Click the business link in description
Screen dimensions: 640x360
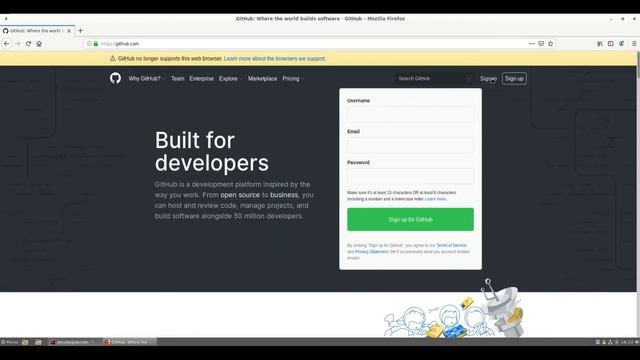point(284,195)
